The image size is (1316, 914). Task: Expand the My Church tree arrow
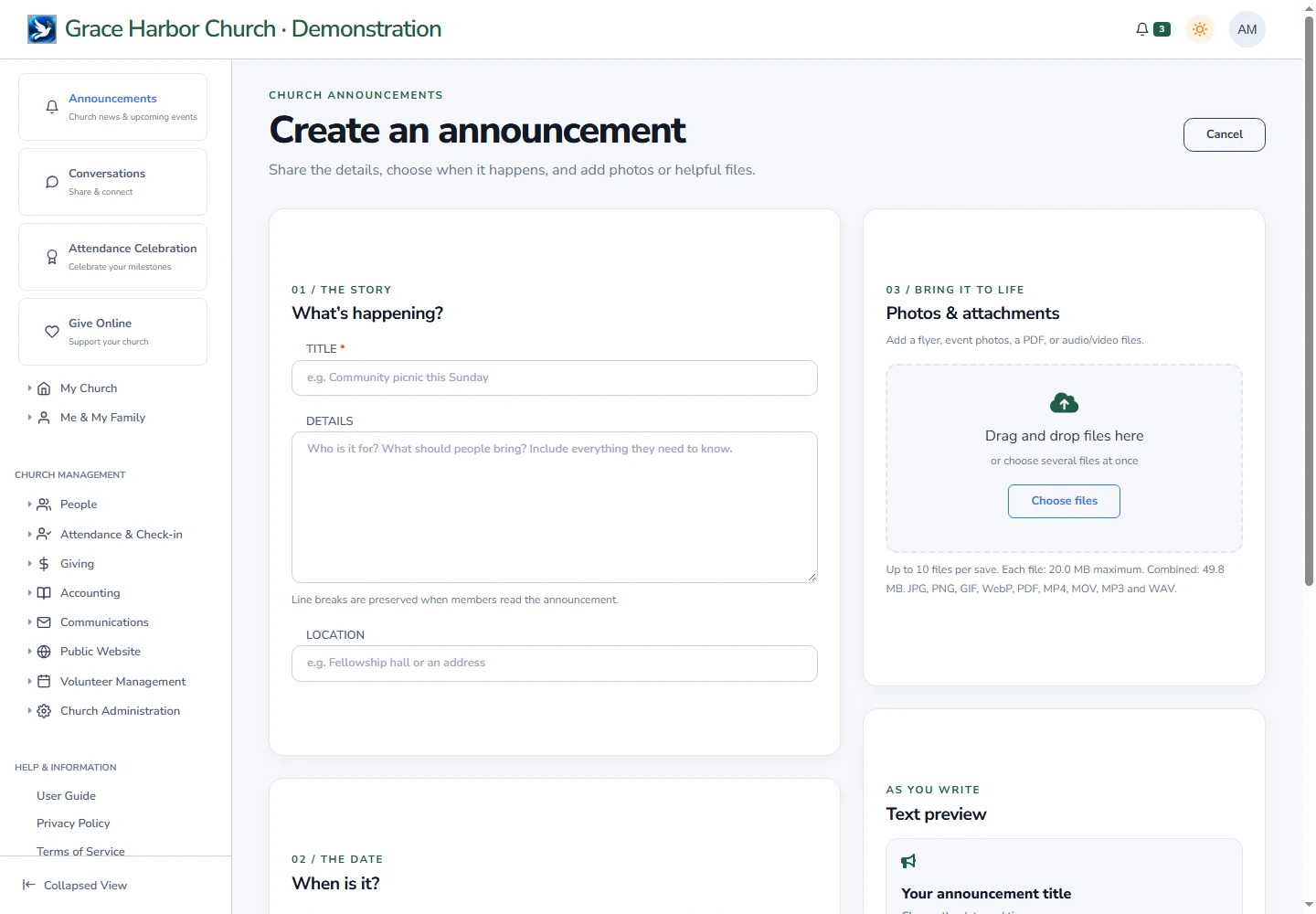coord(29,388)
